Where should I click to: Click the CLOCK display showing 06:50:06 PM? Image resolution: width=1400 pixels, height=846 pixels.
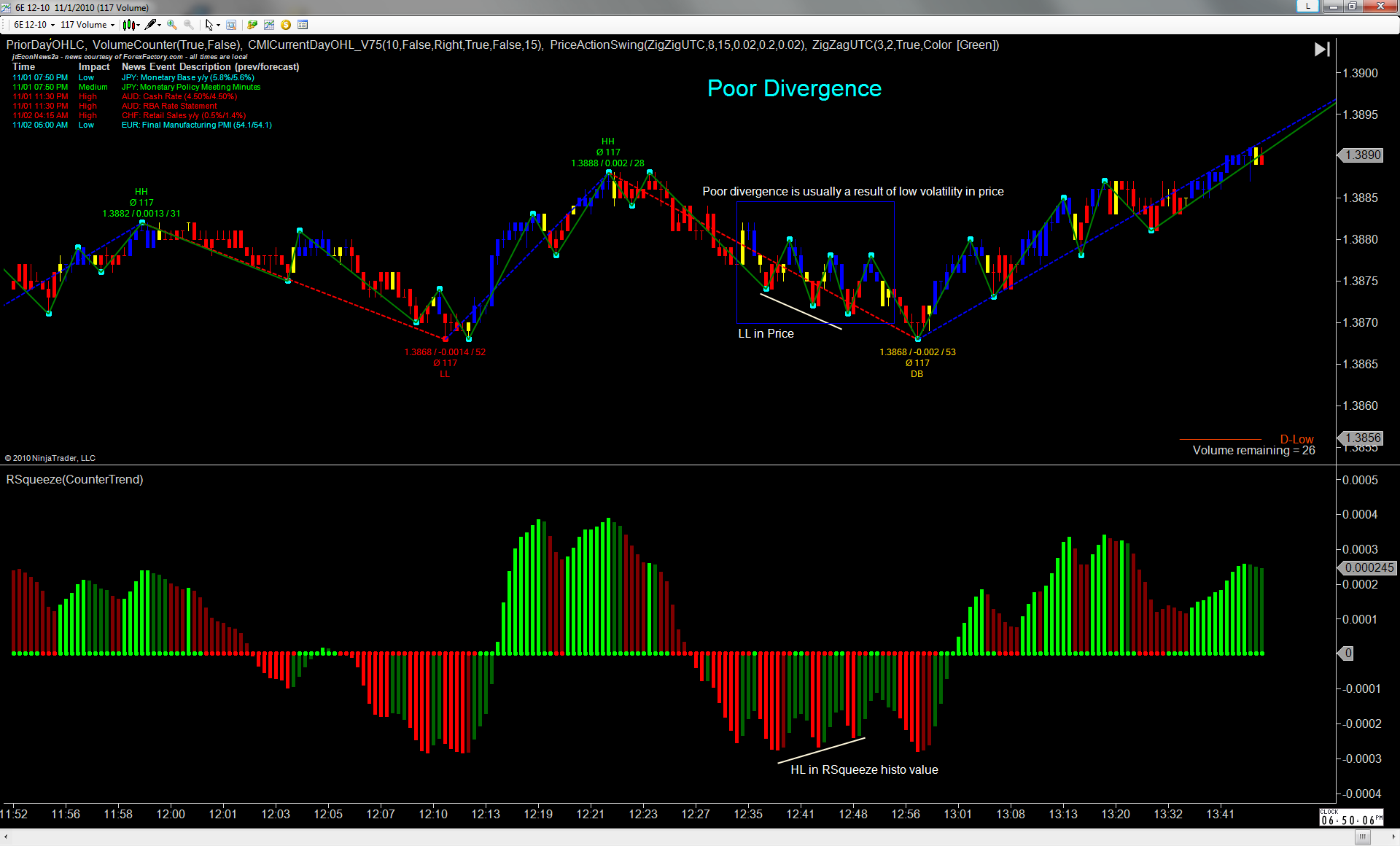point(1351,818)
